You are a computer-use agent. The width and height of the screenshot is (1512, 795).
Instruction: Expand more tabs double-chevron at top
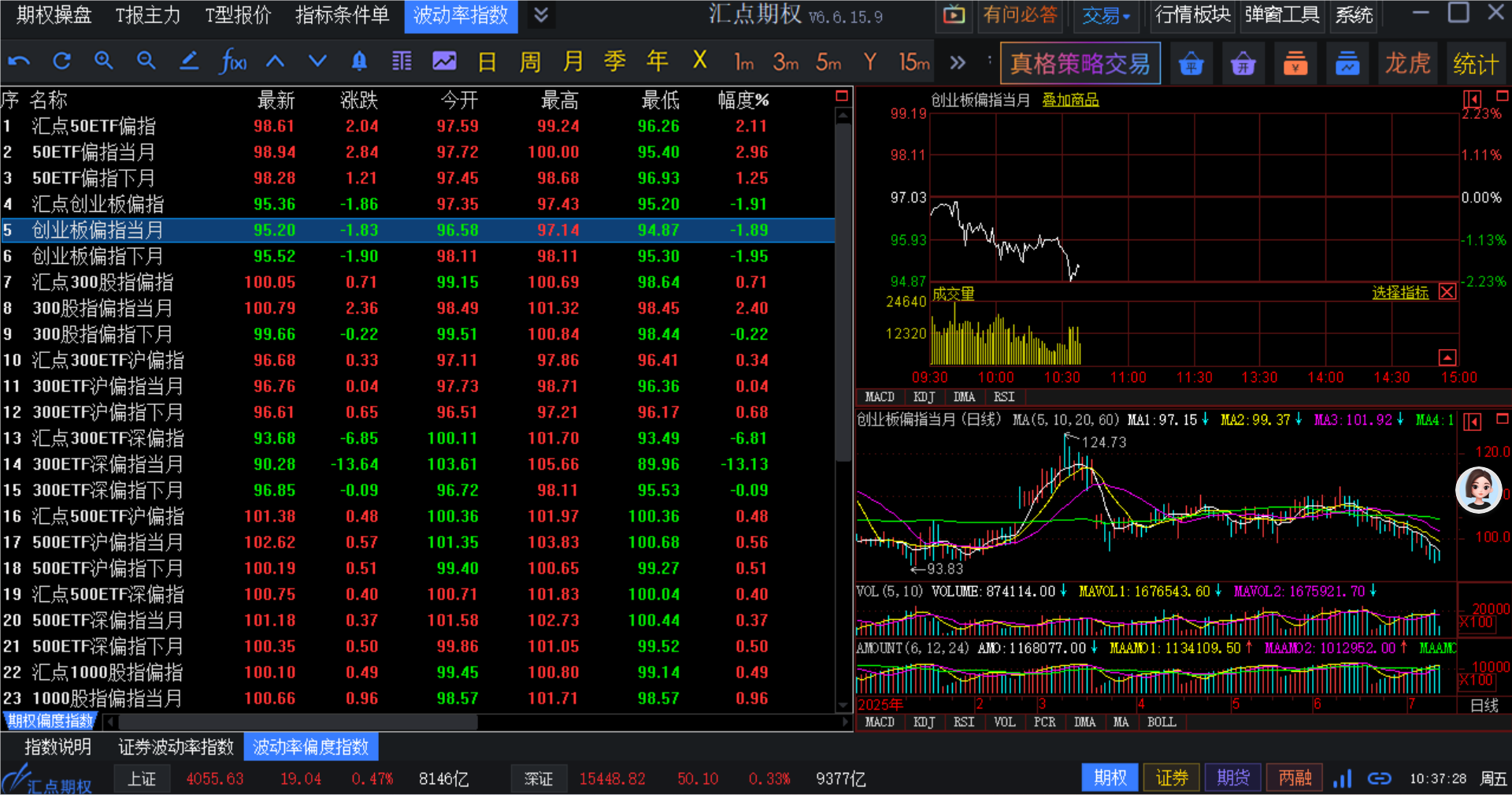(541, 15)
